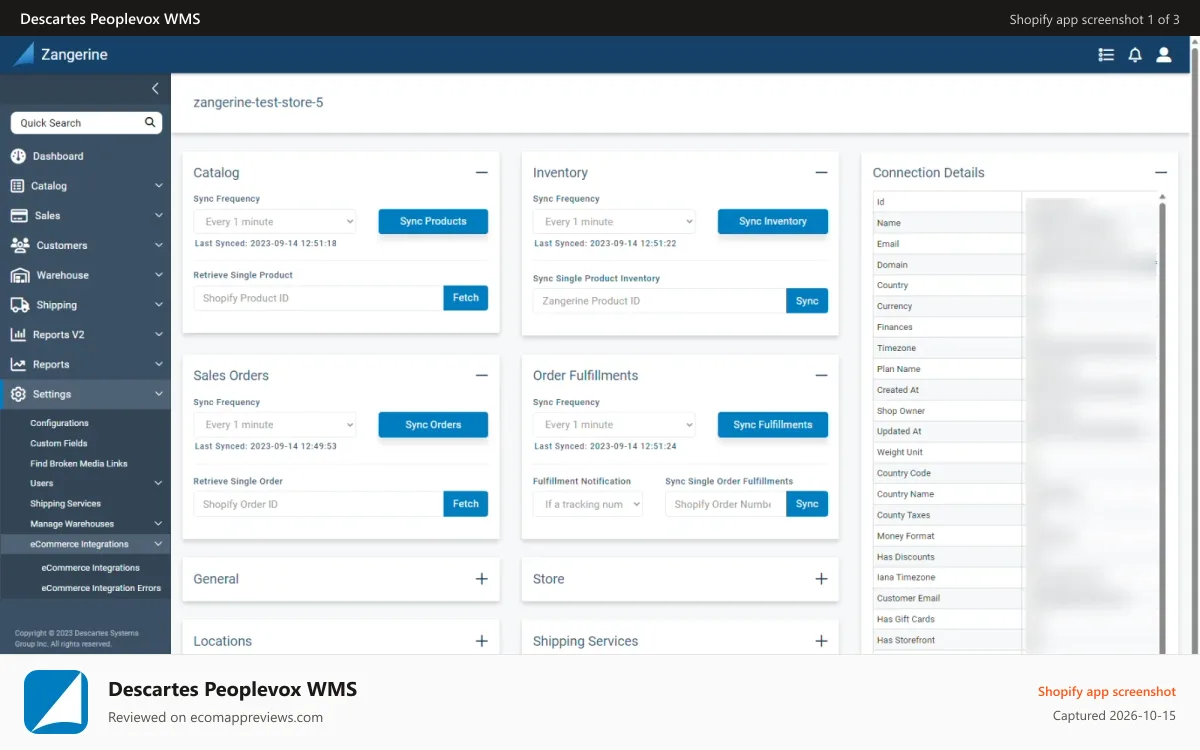Focus the Shopify Order ID field
This screenshot has width=1200, height=750.
(318, 504)
